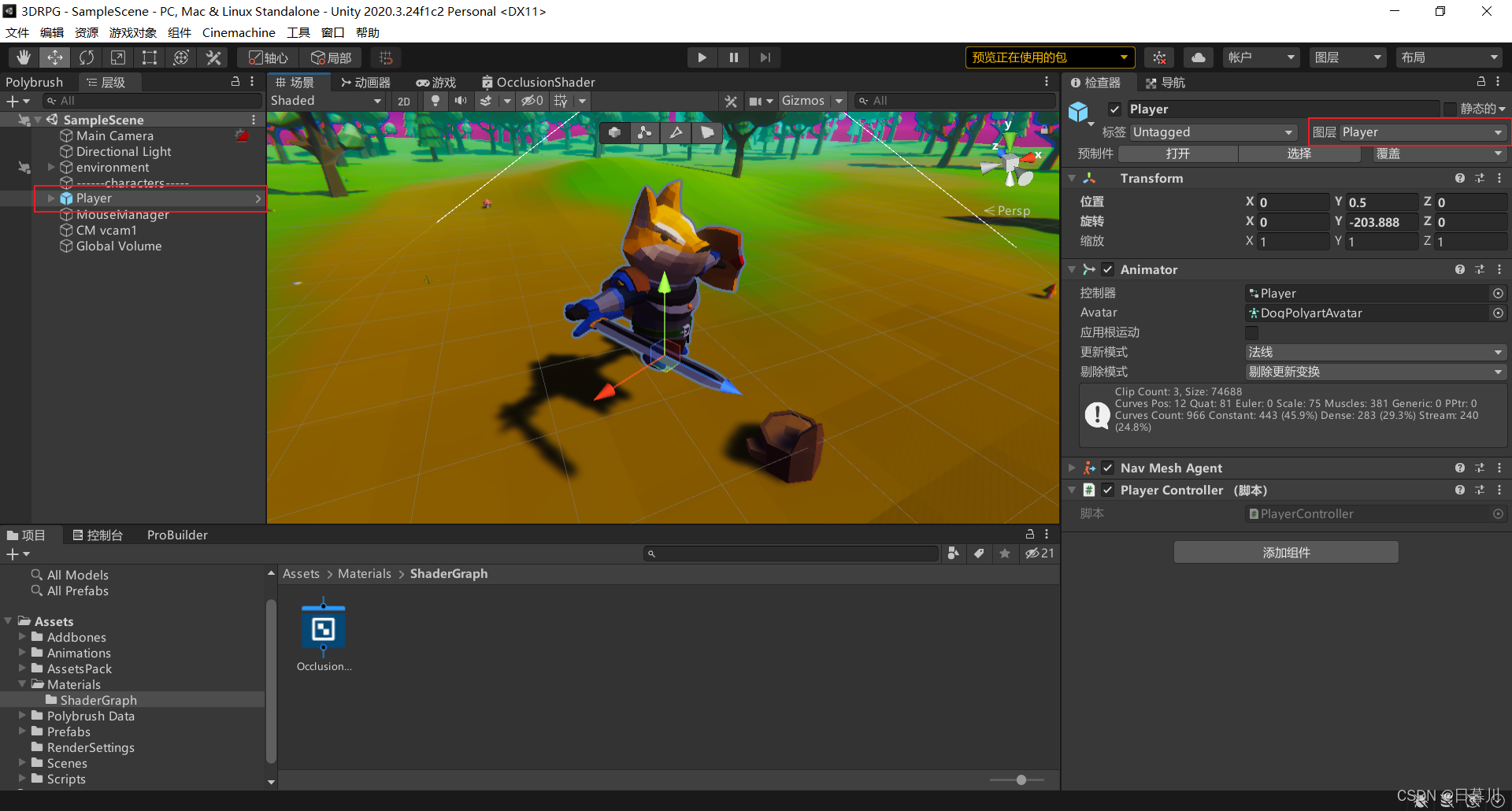
Task: Open update mode dropdown in Animator
Action: 1376,352
